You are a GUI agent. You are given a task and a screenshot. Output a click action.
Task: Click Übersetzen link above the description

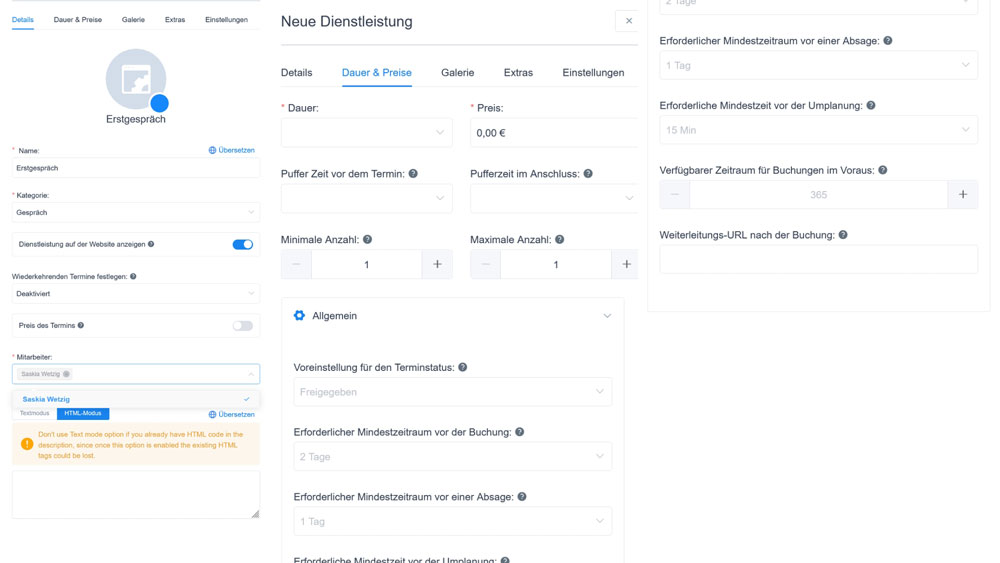(232, 414)
